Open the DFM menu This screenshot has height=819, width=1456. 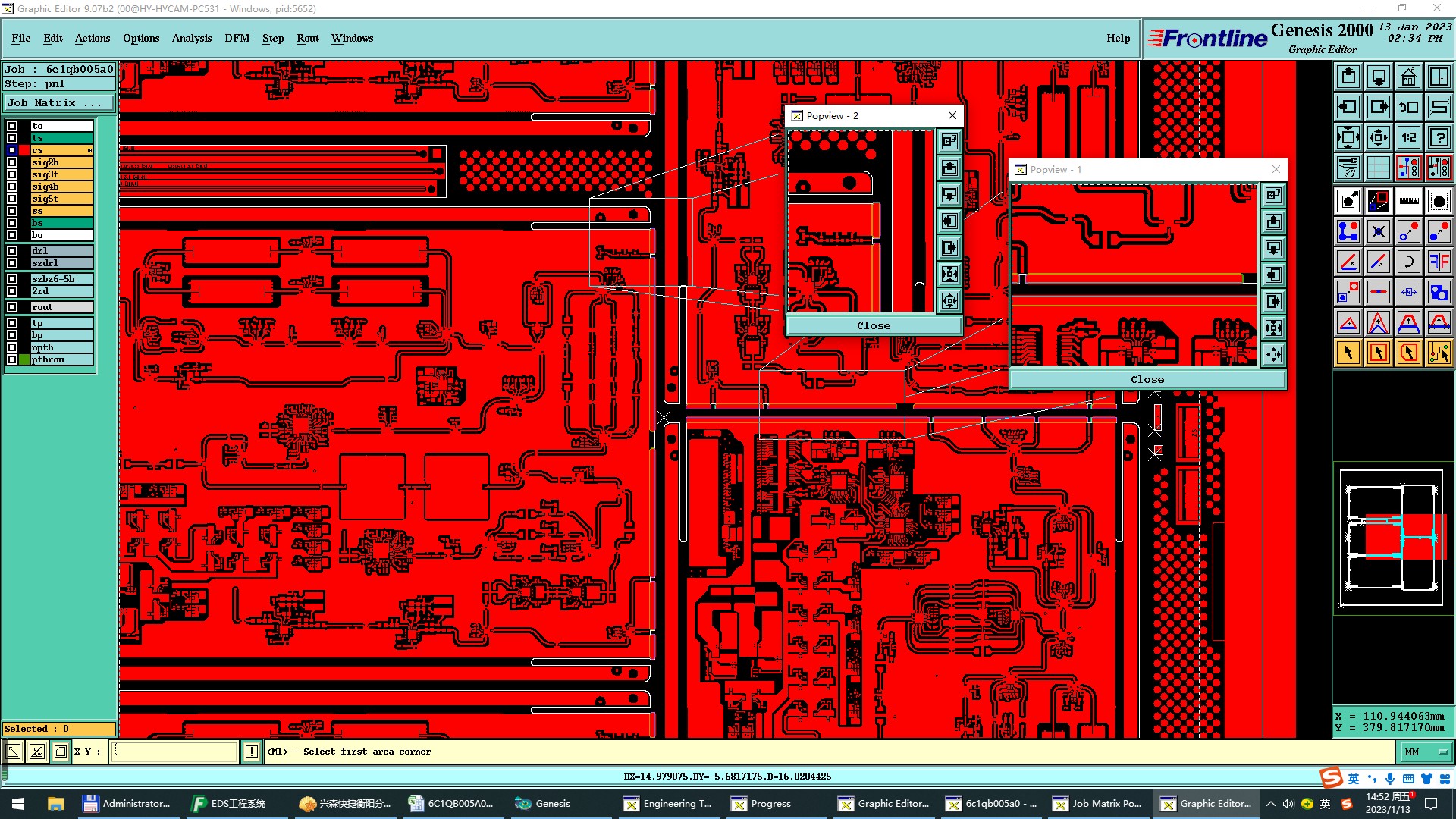(x=237, y=38)
